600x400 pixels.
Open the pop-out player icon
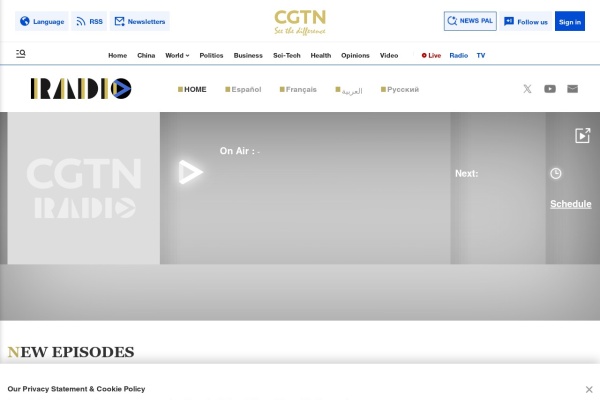[x=582, y=136]
